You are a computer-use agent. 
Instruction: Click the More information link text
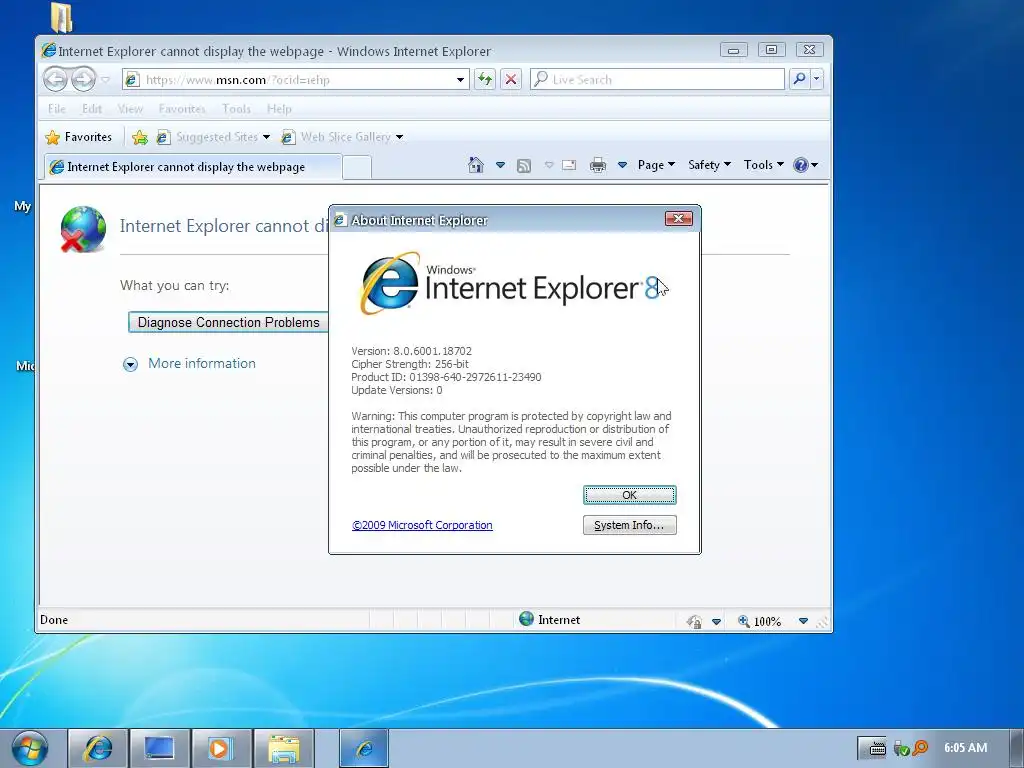coord(202,364)
